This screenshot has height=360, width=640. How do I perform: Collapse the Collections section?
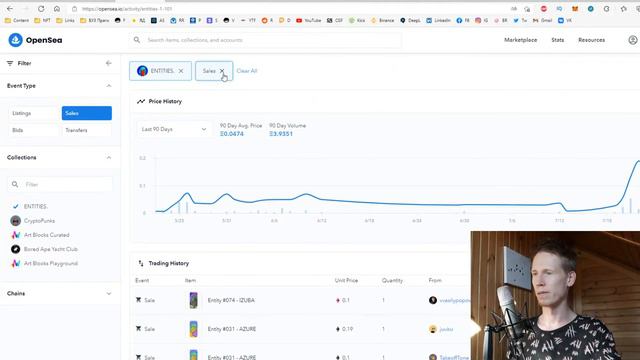click(109, 158)
